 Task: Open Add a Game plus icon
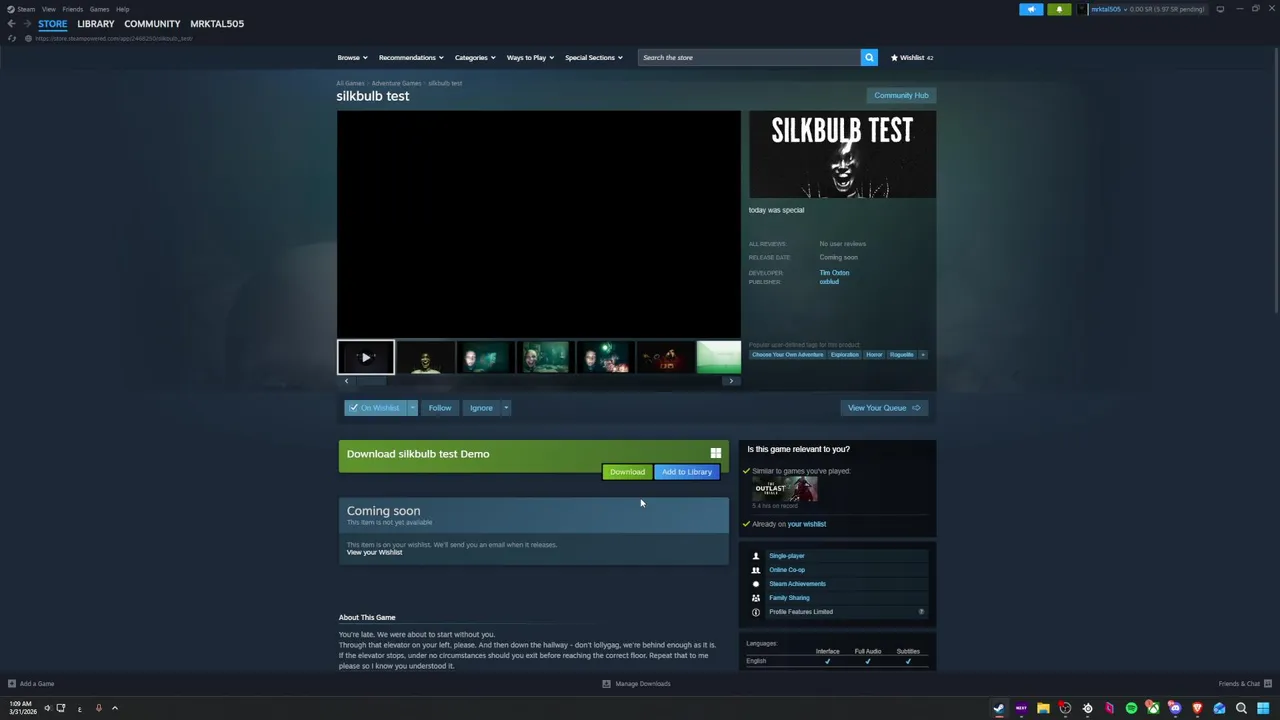click(x=12, y=684)
